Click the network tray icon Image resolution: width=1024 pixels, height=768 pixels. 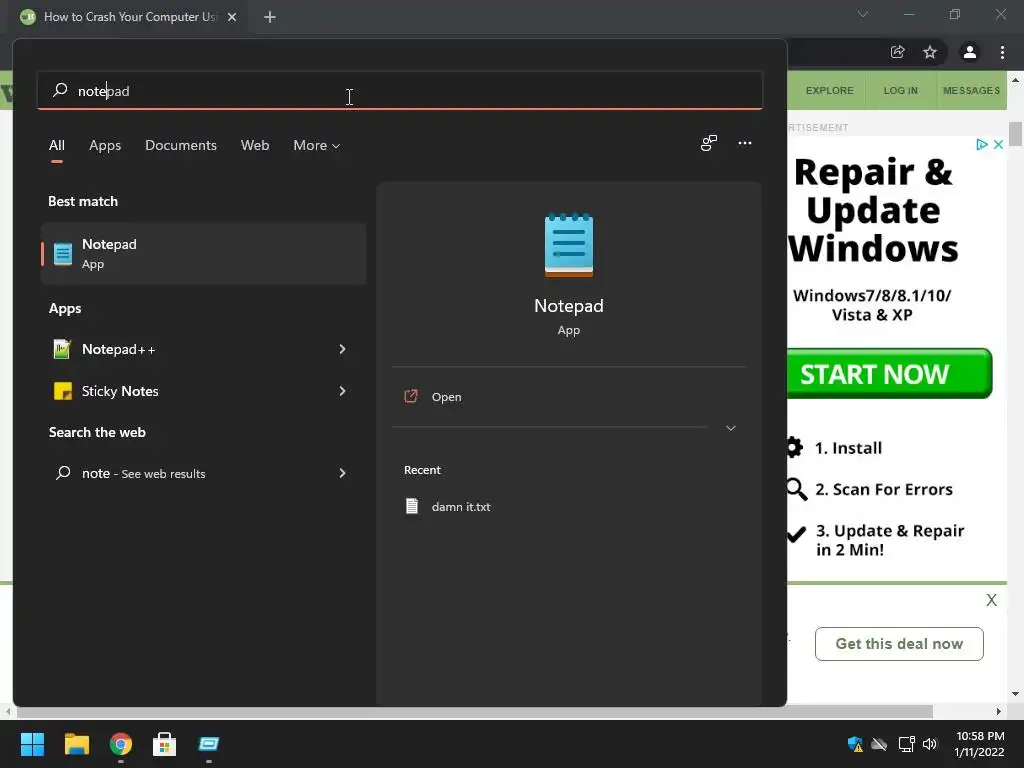906,744
